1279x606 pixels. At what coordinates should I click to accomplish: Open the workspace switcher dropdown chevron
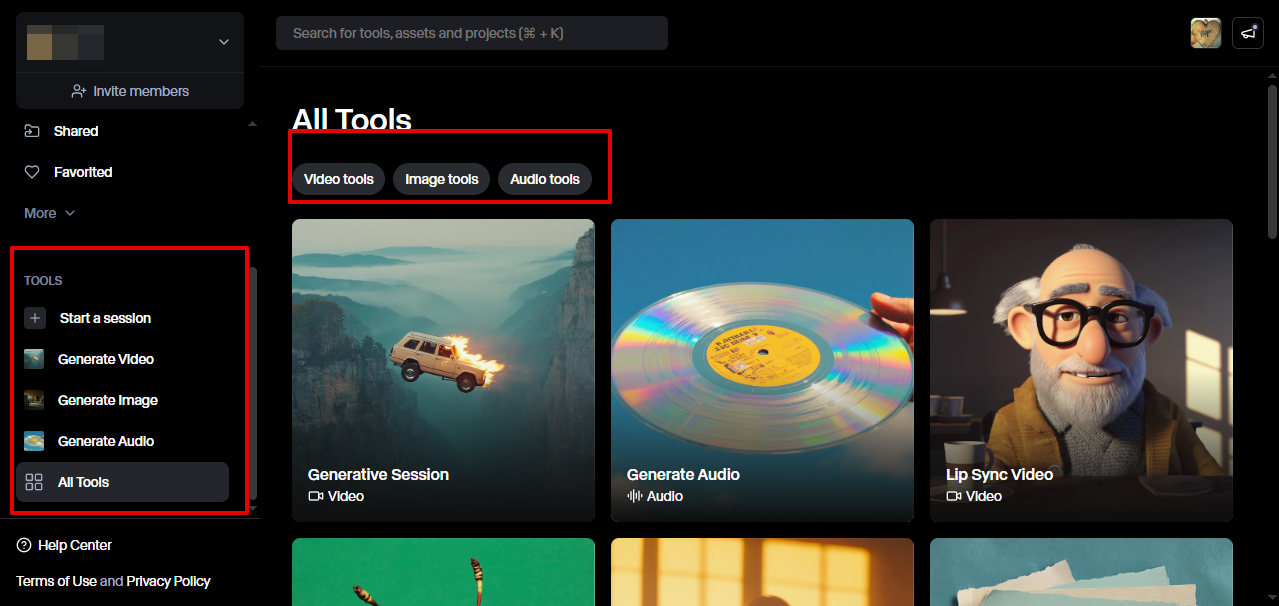[223, 42]
